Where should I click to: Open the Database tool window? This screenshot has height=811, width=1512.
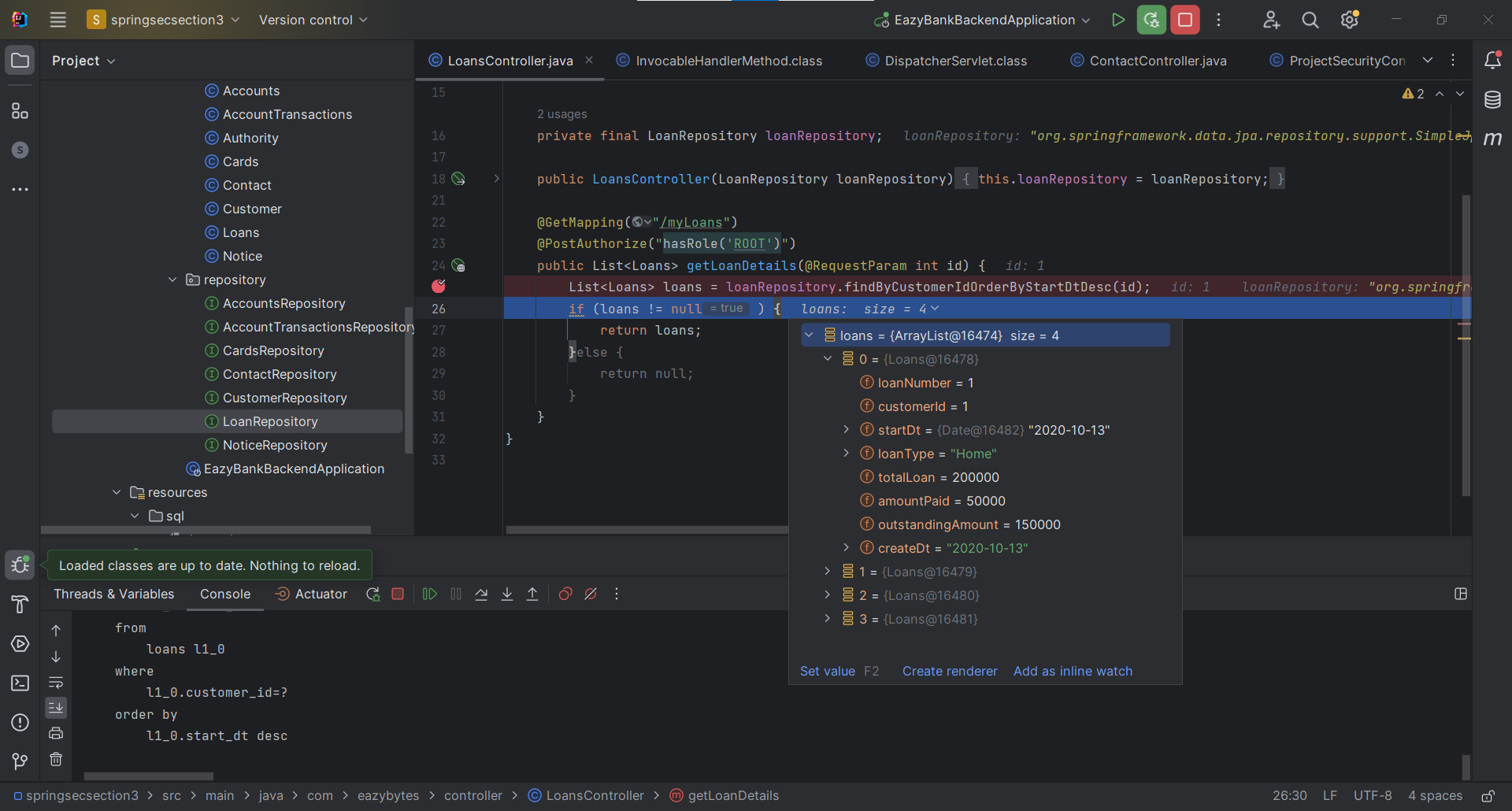[x=1492, y=99]
